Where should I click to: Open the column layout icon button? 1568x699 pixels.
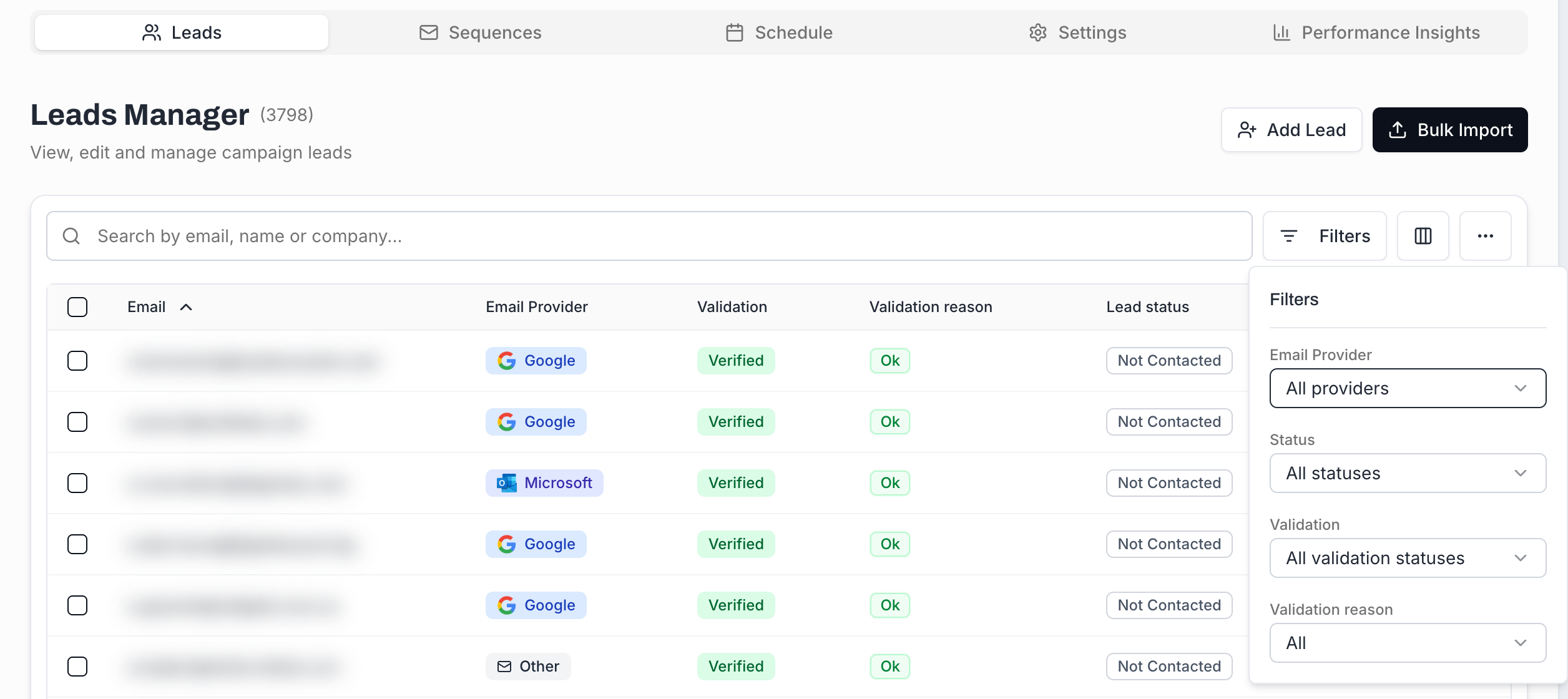(1423, 236)
